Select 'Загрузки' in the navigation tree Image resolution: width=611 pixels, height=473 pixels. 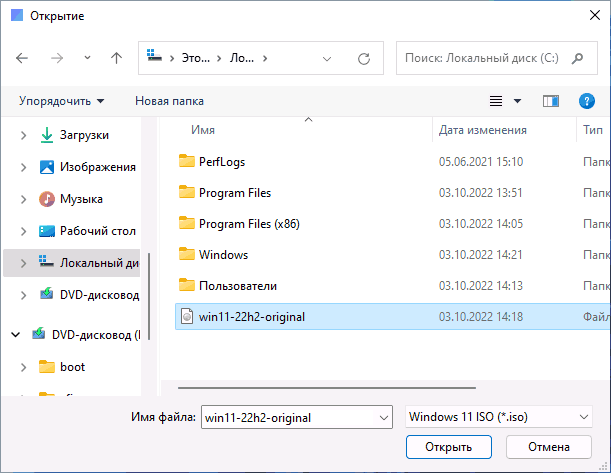[x=84, y=135]
